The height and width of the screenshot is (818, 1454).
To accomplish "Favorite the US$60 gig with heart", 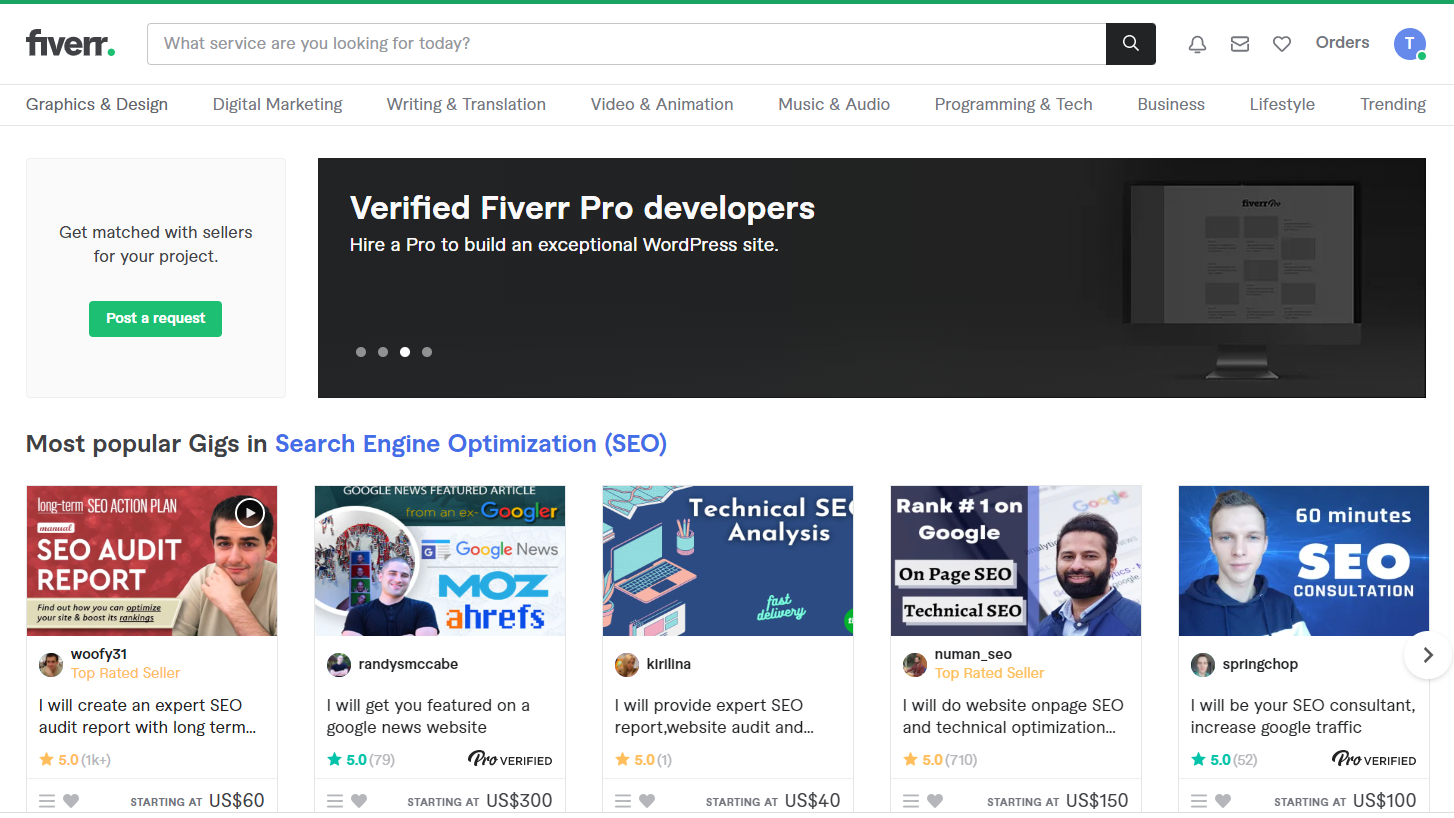I will [71, 801].
